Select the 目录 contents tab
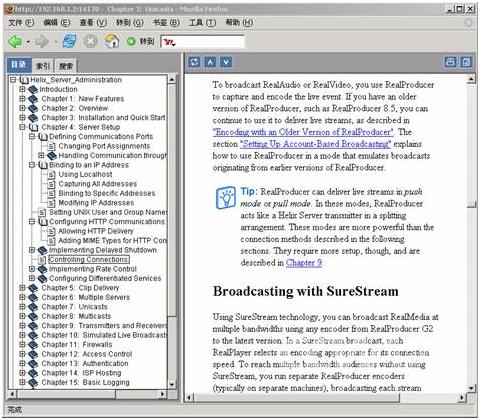 click(19, 65)
